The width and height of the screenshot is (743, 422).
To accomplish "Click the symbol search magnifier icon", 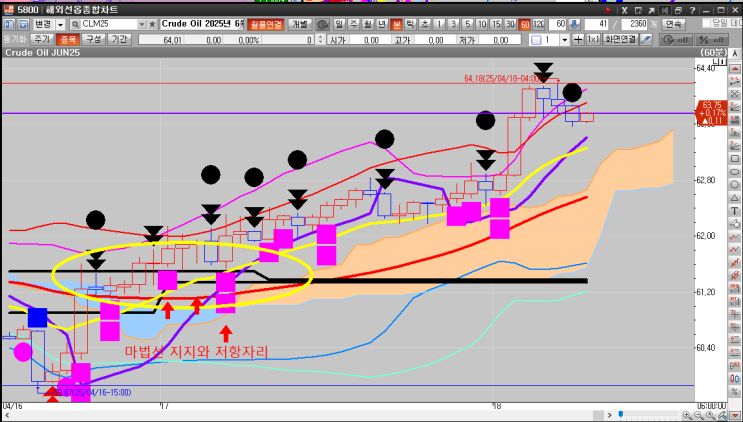I will pyautogui.click(x=75, y=24).
